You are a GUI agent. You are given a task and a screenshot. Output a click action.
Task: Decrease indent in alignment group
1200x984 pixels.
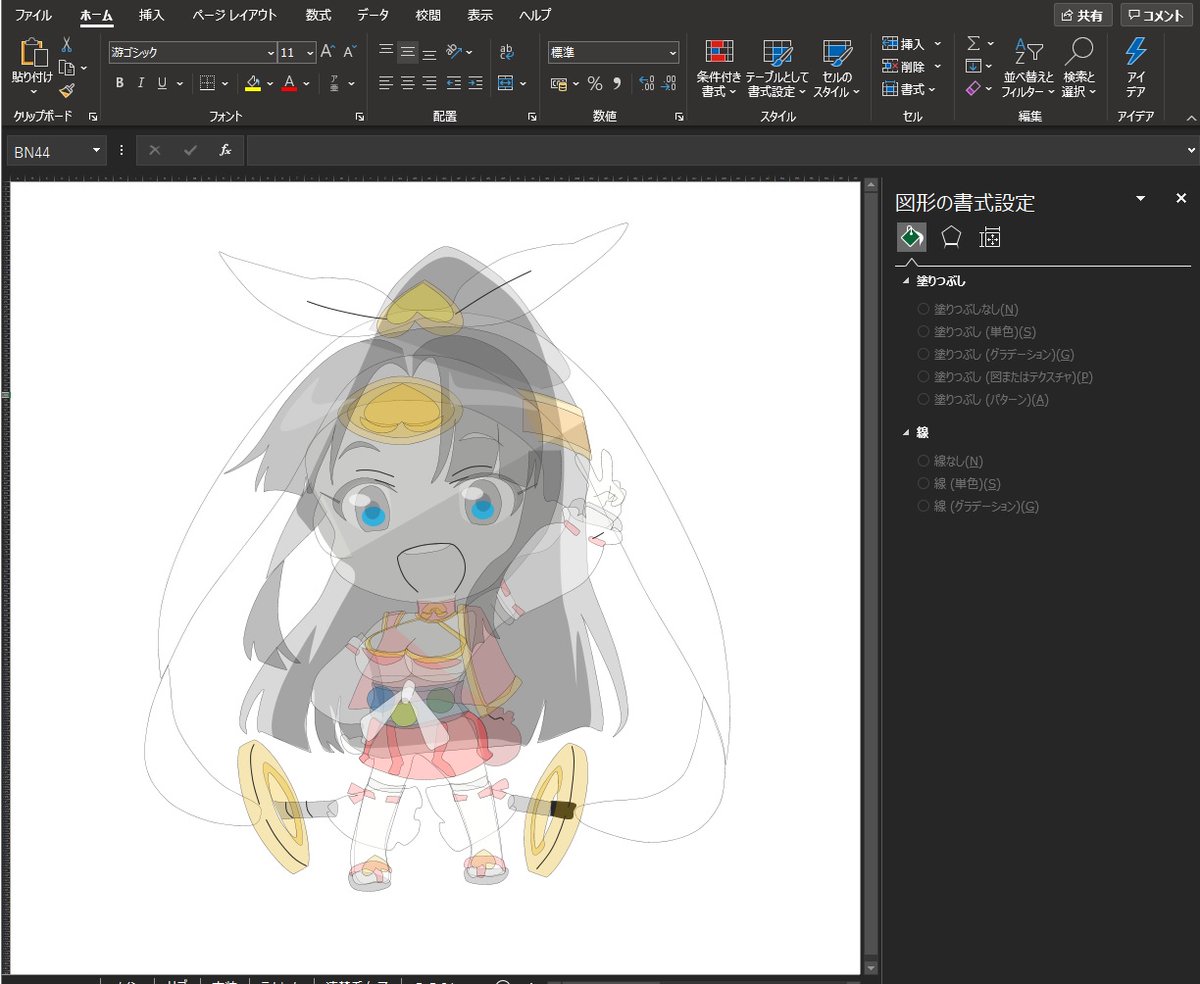click(454, 83)
